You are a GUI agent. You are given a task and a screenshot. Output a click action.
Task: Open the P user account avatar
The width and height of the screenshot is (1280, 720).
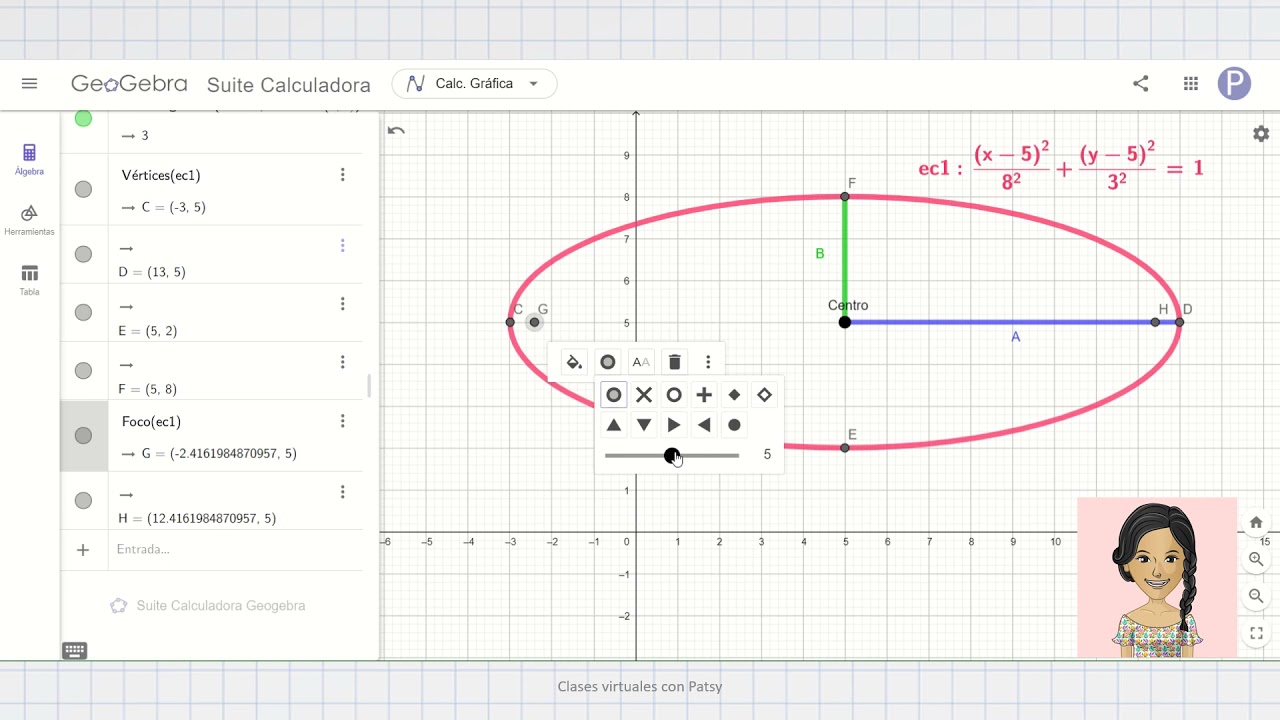coord(1234,84)
